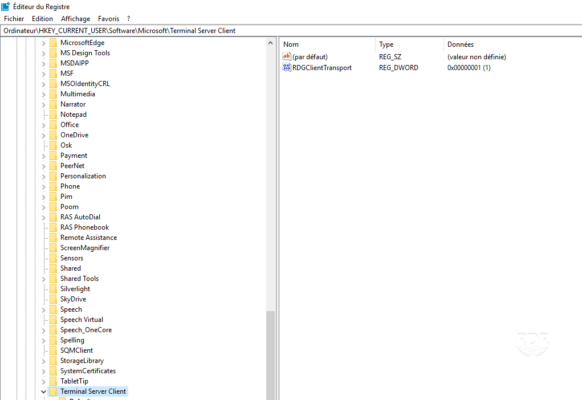Select the Silverlight folder icon

pyautogui.click(x=53, y=289)
